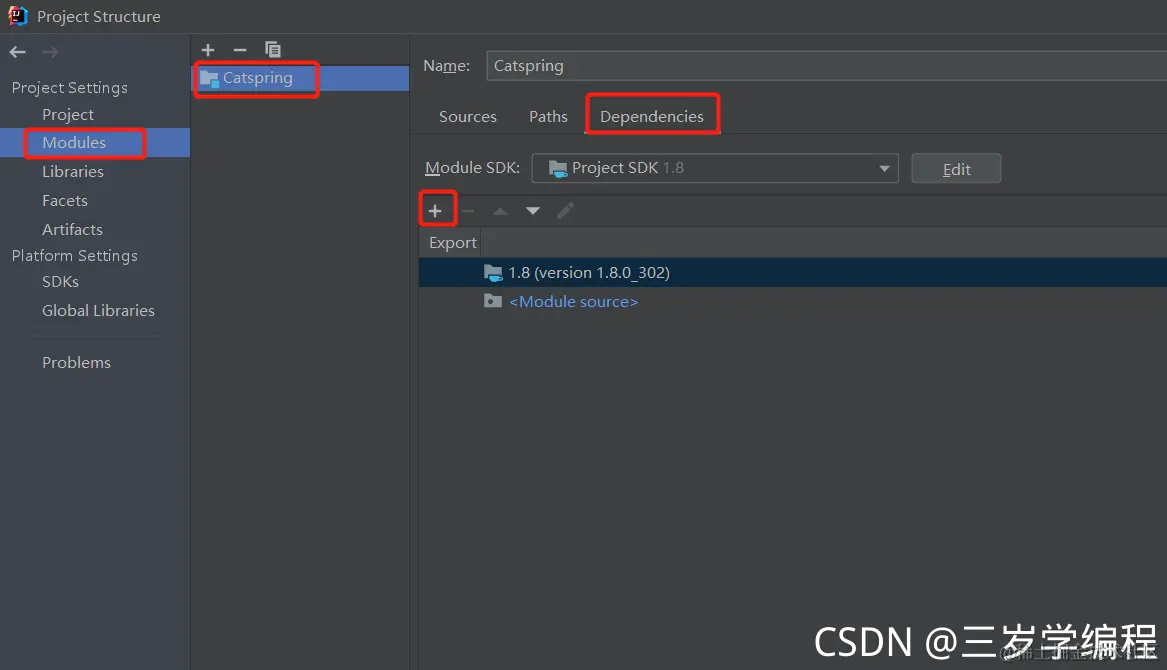Viewport: 1167px width, 670px height.
Task: Remove selected module with minus icon
Action: 240,50
